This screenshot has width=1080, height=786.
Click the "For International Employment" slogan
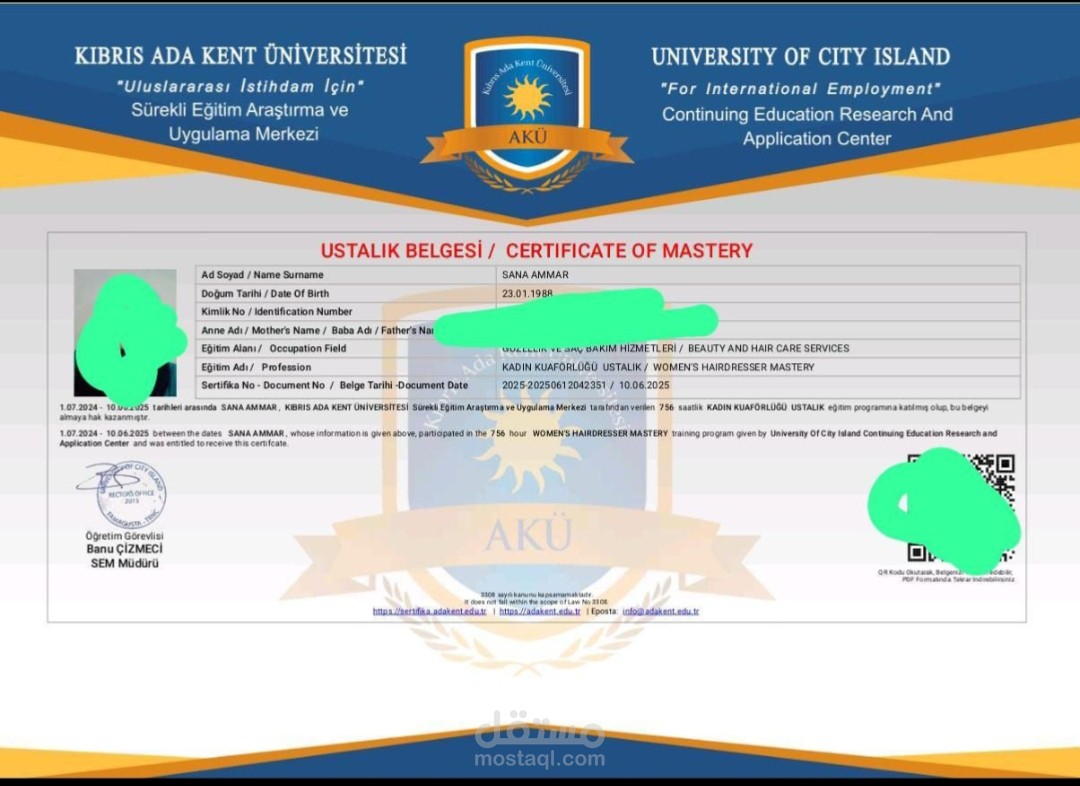pyautogui.click(x=800, y=89)
